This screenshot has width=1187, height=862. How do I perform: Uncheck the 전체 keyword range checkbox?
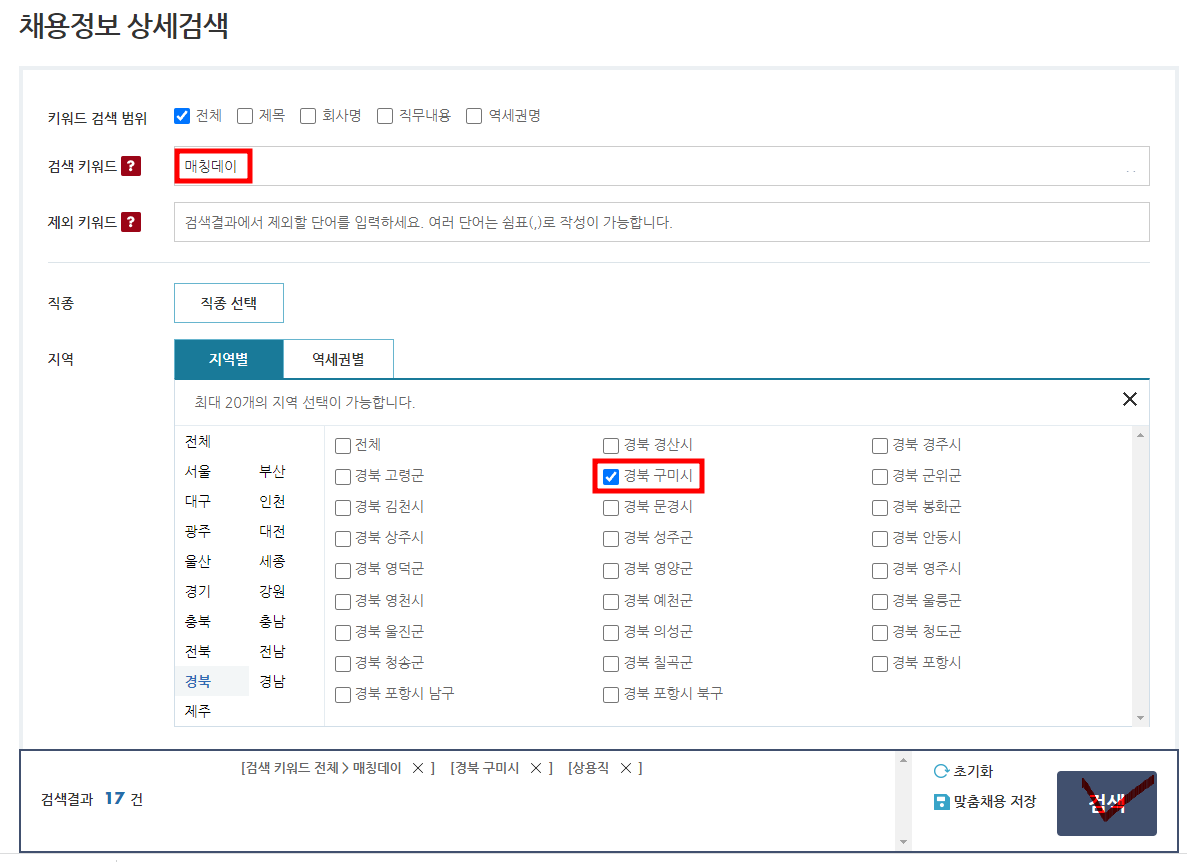(x=181, y=115)
